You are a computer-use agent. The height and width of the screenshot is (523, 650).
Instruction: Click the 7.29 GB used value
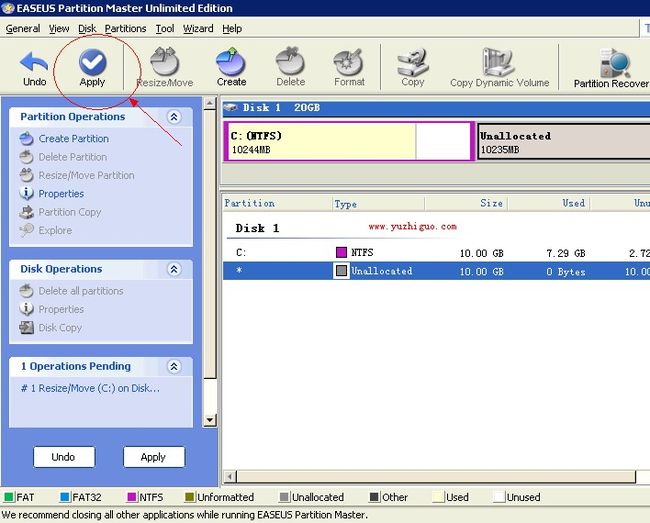pos(565,253)
